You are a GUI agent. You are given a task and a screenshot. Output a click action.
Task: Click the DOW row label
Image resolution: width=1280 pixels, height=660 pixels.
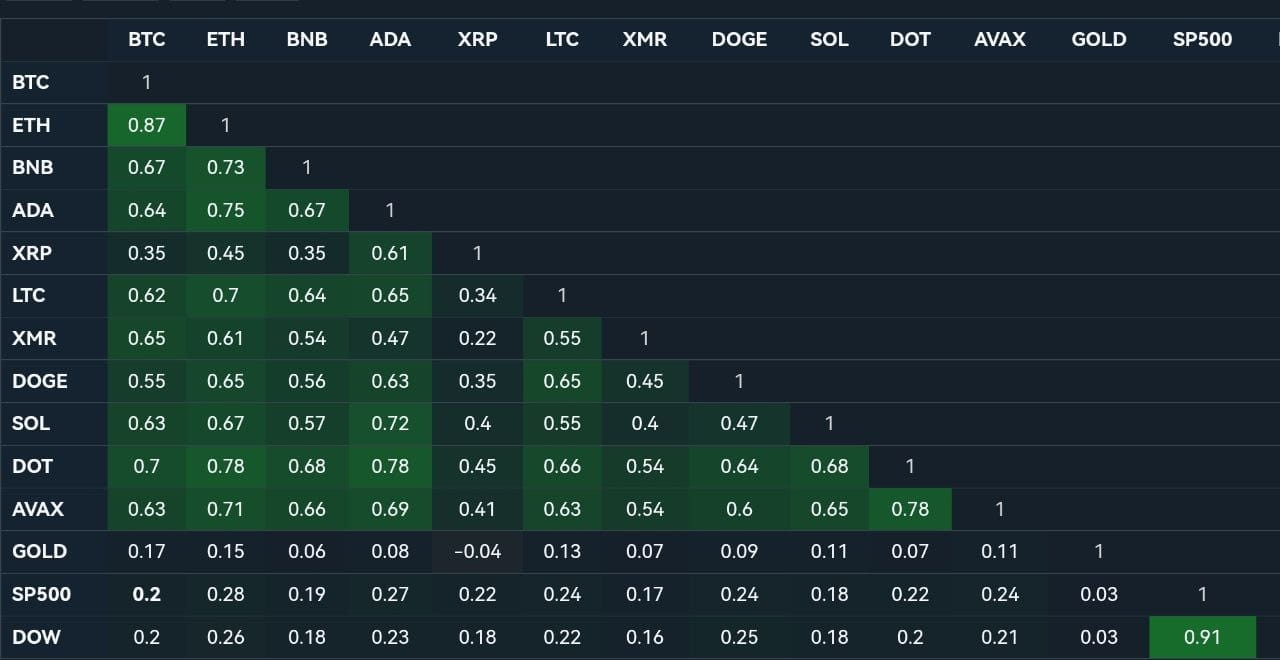click(33, 637)
